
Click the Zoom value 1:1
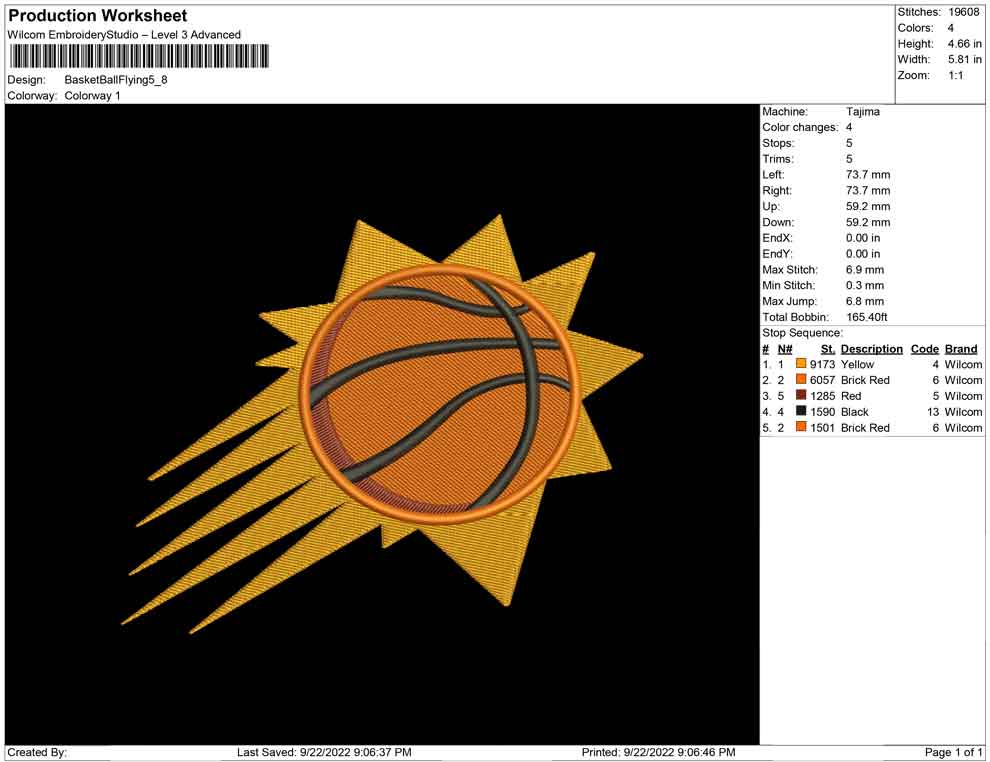[x=956, y=75]
